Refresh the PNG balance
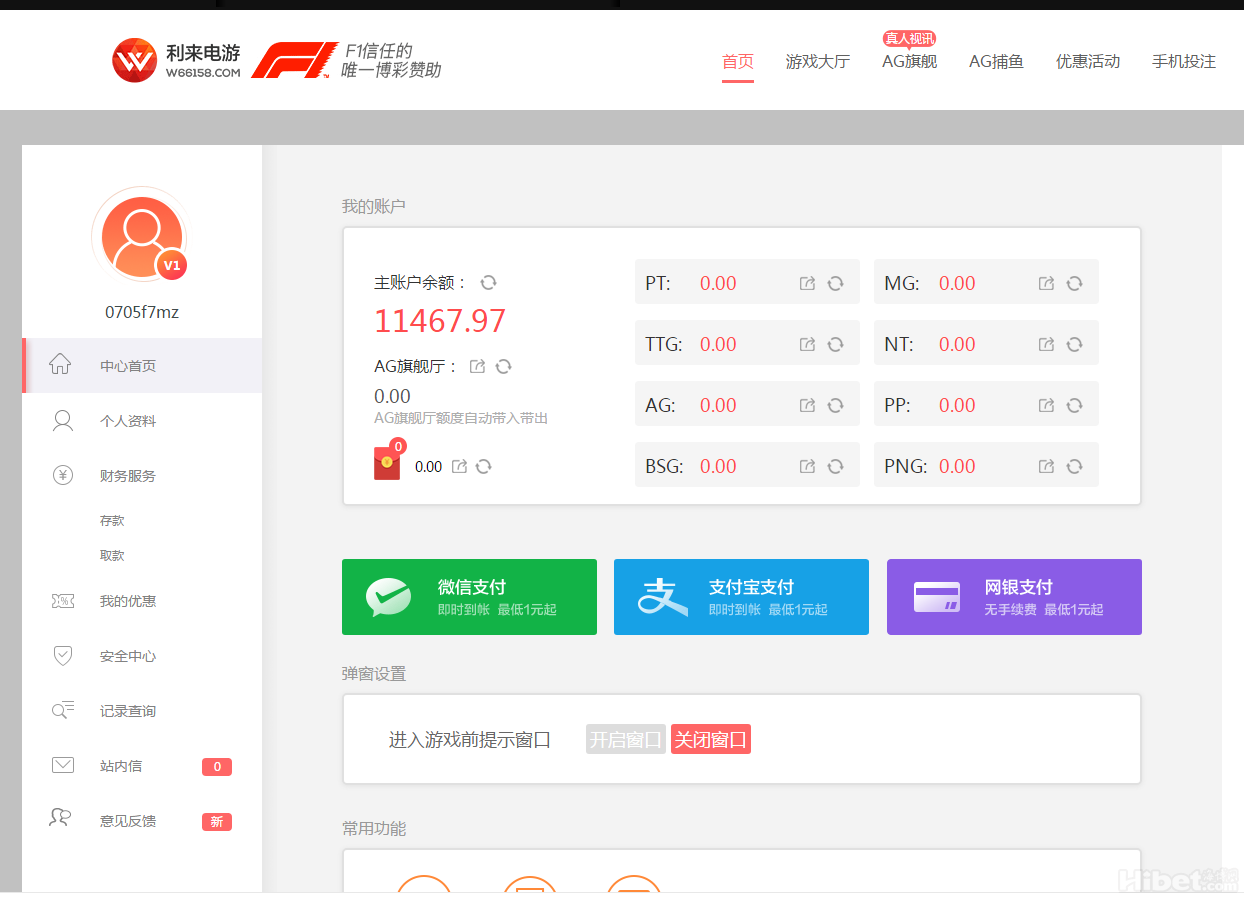Viewport: 1244px width, 906px height. [x=1074, y=467]
